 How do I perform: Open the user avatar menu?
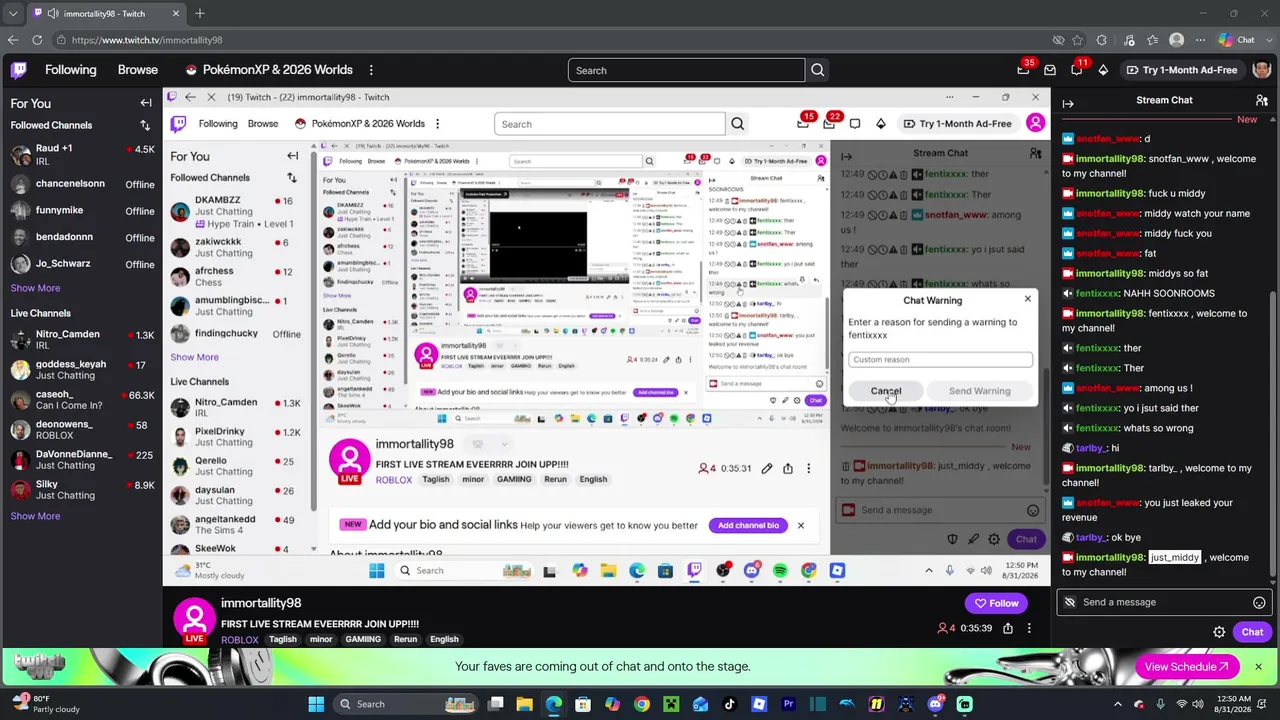tap(1262, 70)
